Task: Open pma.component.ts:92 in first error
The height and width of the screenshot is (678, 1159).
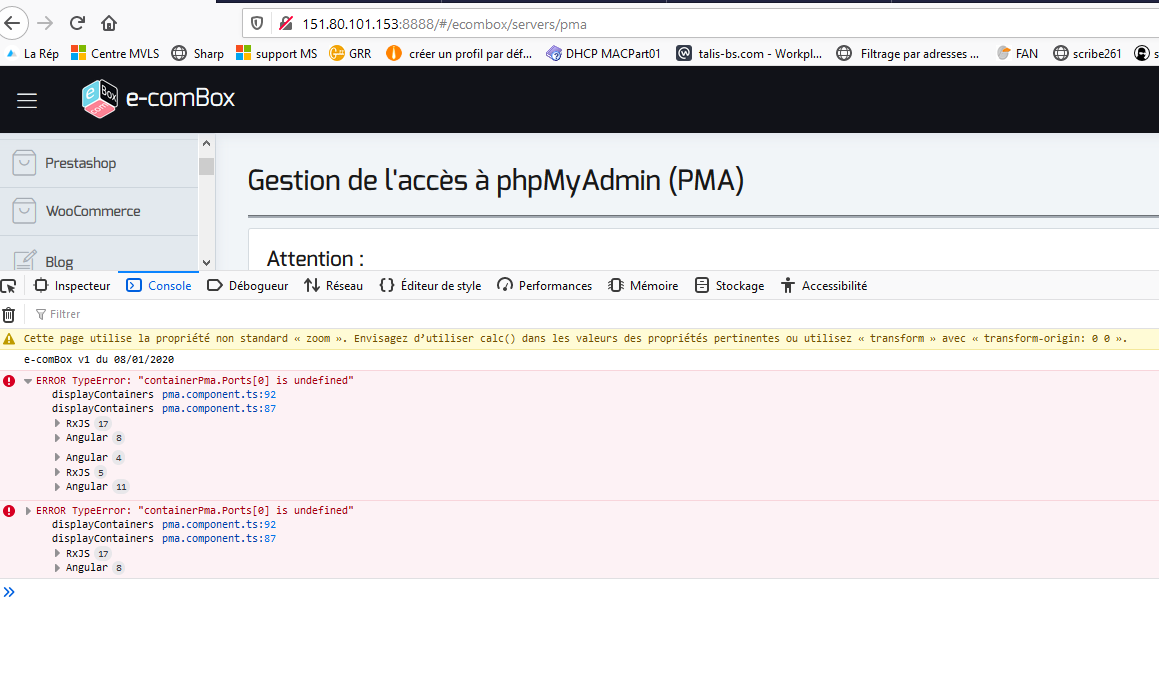Action: [219, 395]
